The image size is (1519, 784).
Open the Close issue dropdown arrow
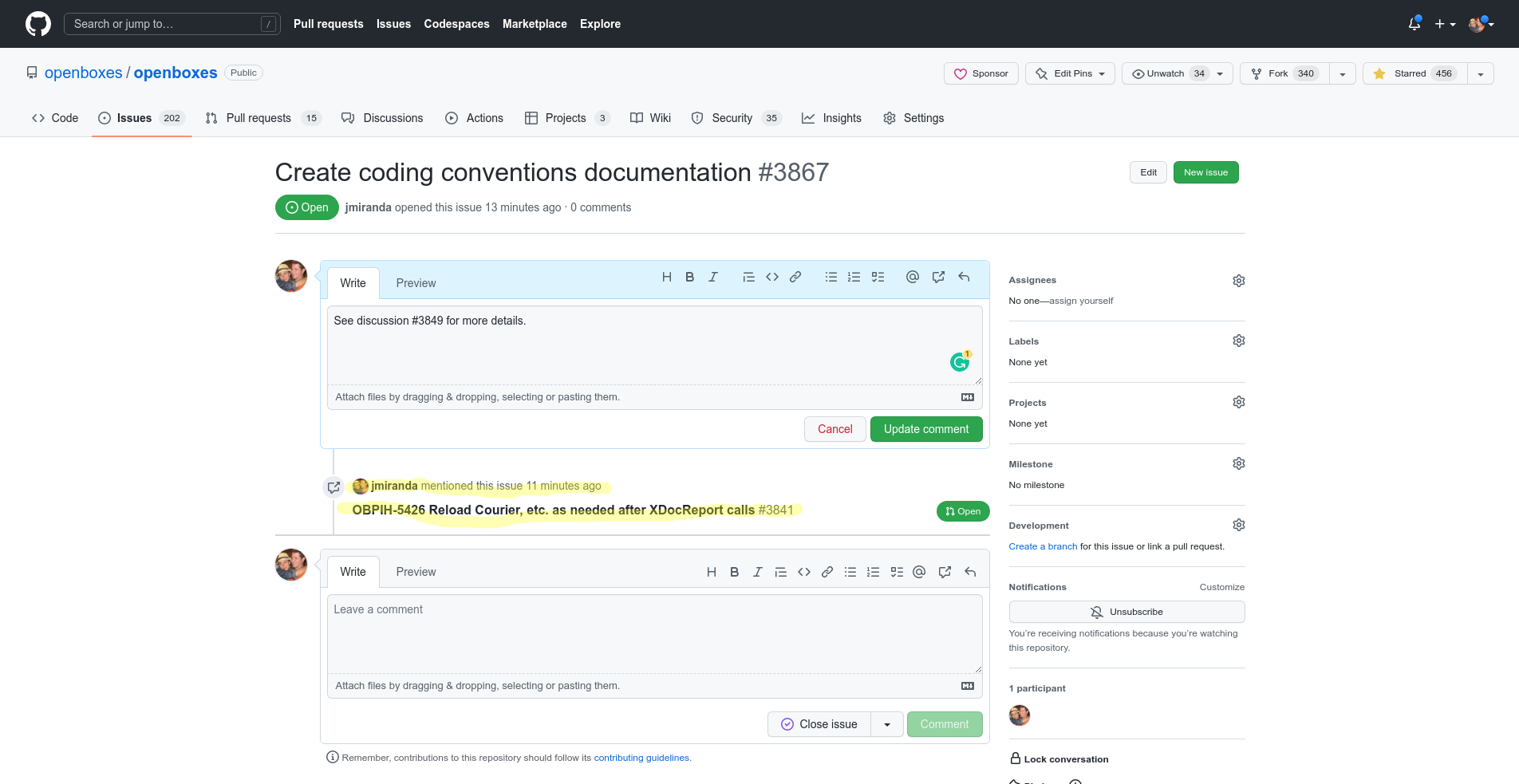pos(886,724)
